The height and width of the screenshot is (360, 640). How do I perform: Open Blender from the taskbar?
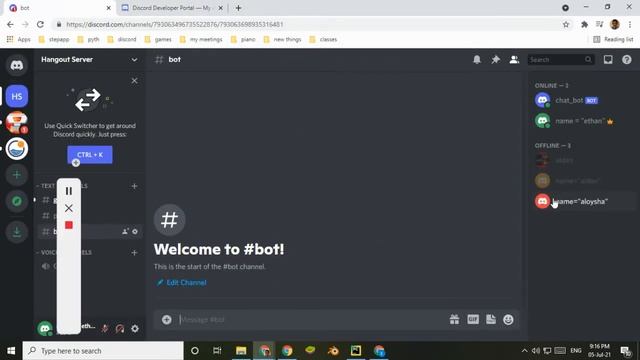click(x=333, y=351)
